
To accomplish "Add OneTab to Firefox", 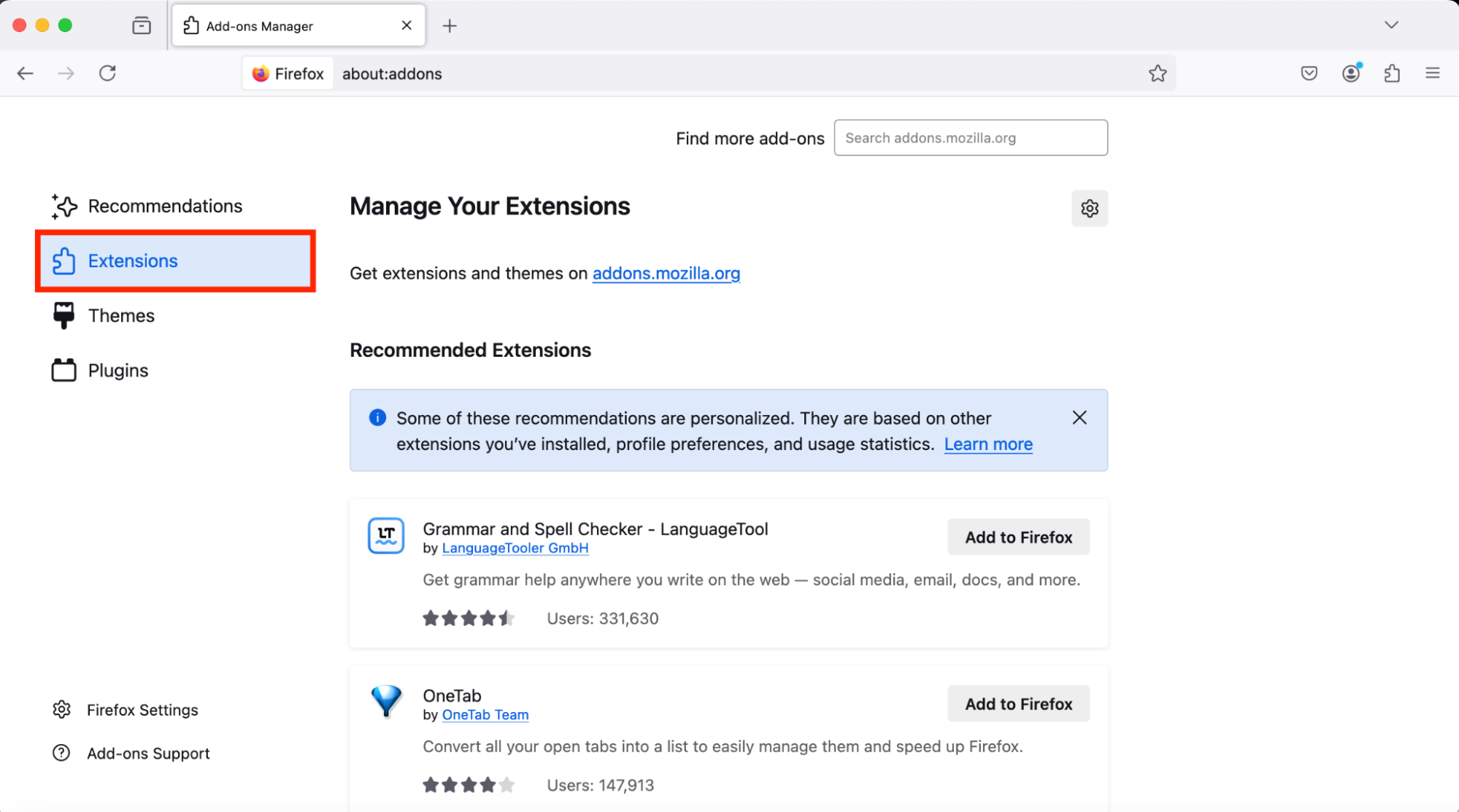I will point(1018,704).
